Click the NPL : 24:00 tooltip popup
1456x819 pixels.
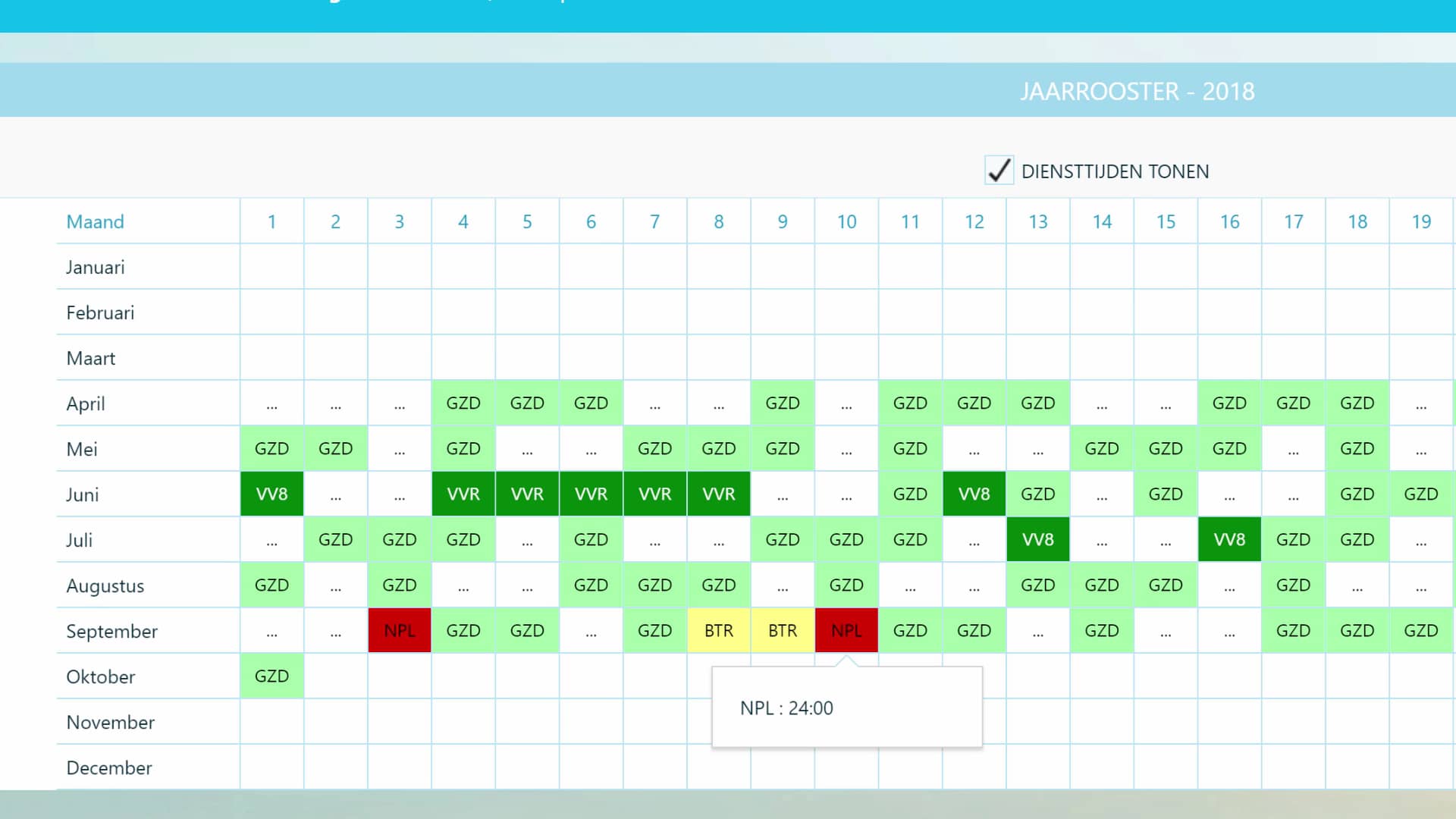point(847,708)
